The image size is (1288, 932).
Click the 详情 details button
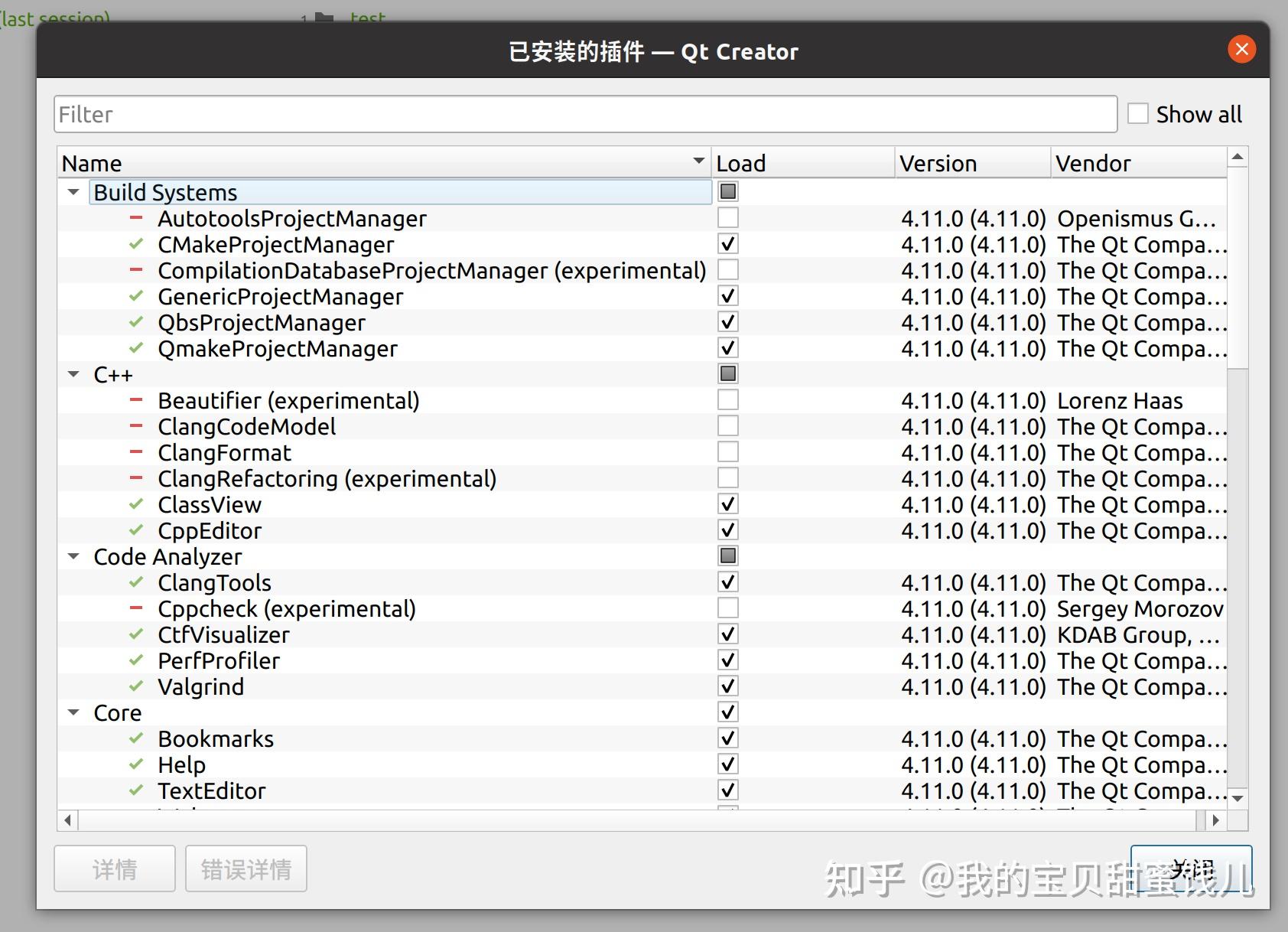pos(115,868)
